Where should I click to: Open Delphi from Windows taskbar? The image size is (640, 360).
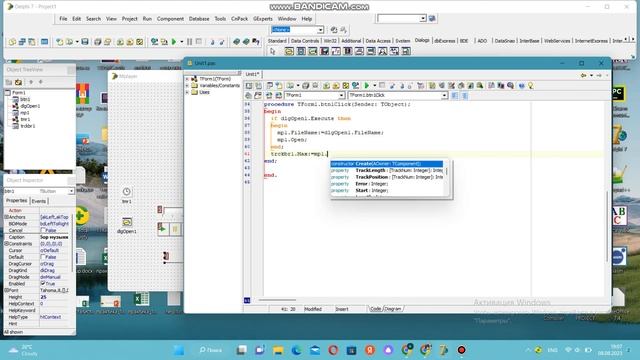444,350
